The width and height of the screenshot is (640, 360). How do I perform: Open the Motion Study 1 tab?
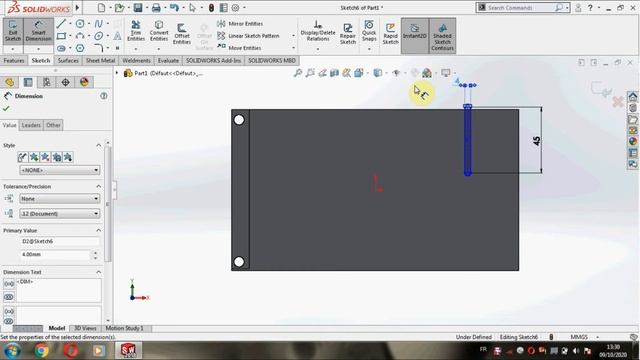(x=124, y=328)
